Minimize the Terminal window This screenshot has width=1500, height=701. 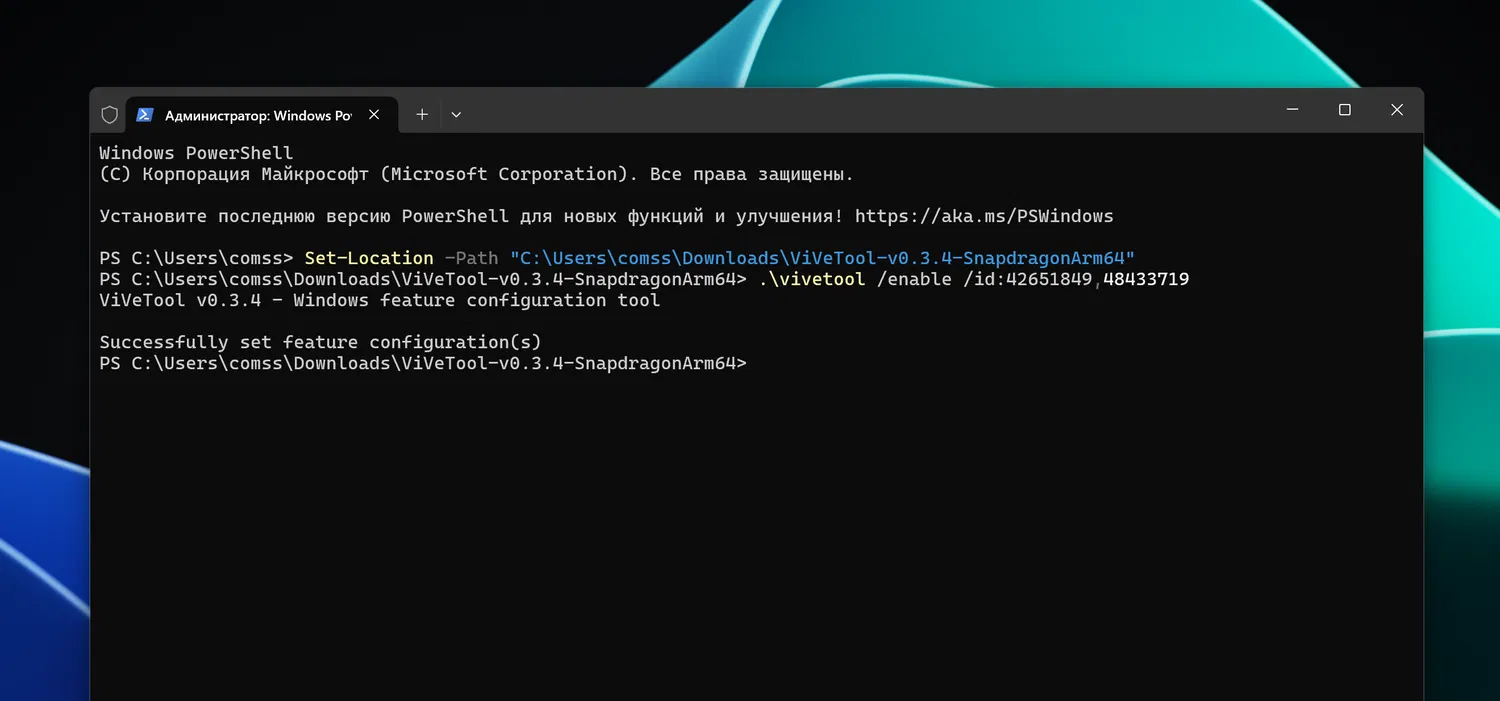coord(1293,110)
